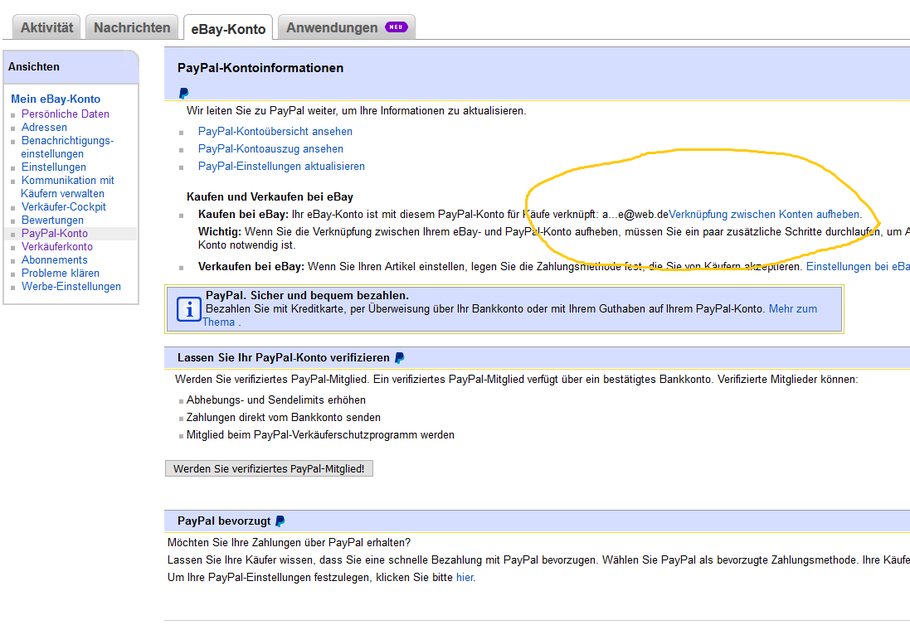Open Benachrichtigungseinstellungen link
This screenshot has width=910, height=625.
67,147
